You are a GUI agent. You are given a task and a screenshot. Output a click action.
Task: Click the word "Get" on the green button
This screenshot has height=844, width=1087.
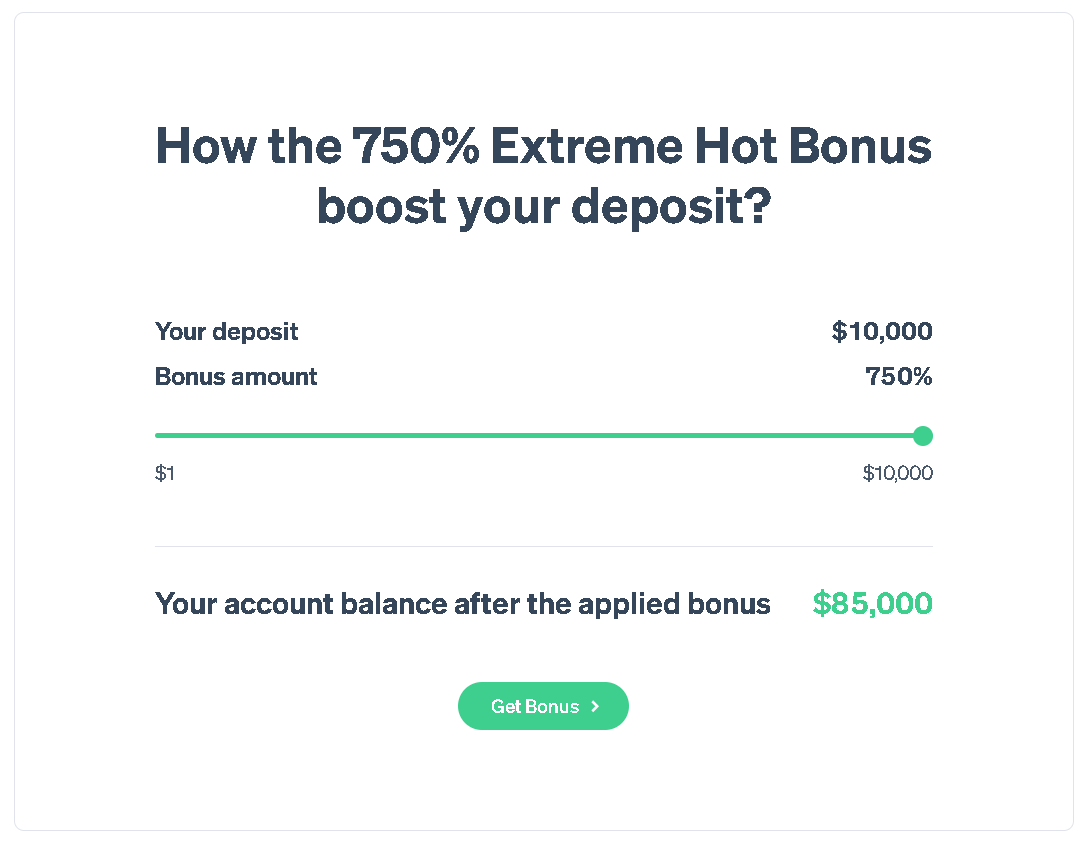click(x=506, y=706)
